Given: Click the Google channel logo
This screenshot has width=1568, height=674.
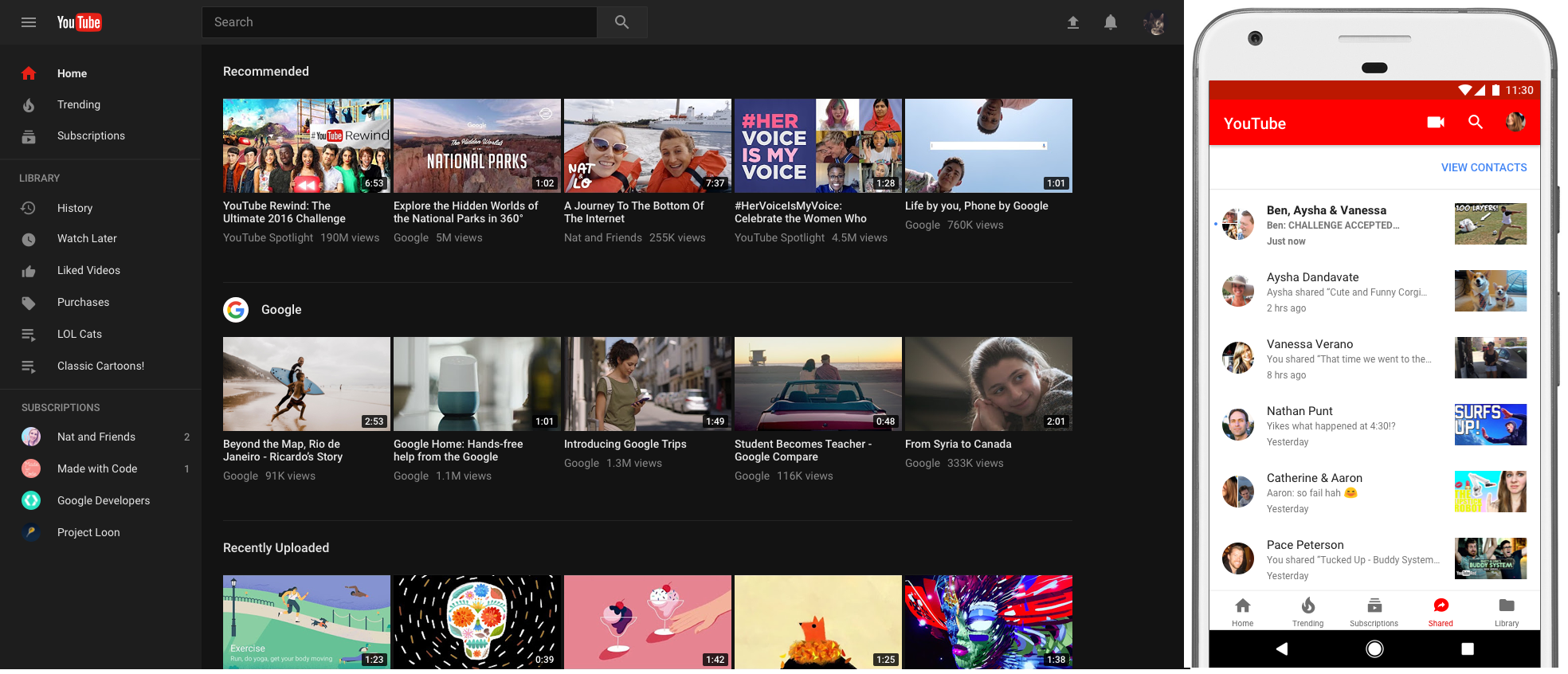Looking at the screenshot, I should click(236, 309).
